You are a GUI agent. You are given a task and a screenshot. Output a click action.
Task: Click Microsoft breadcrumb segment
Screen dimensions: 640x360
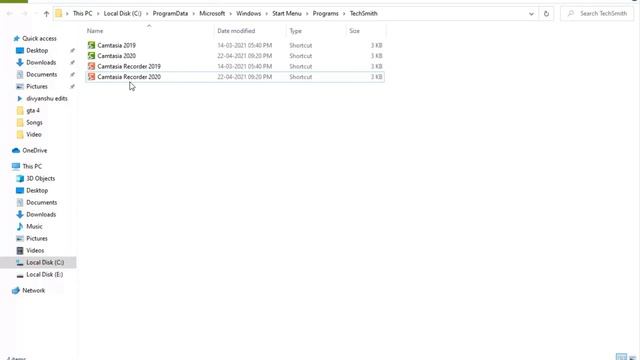pos(212,13)
